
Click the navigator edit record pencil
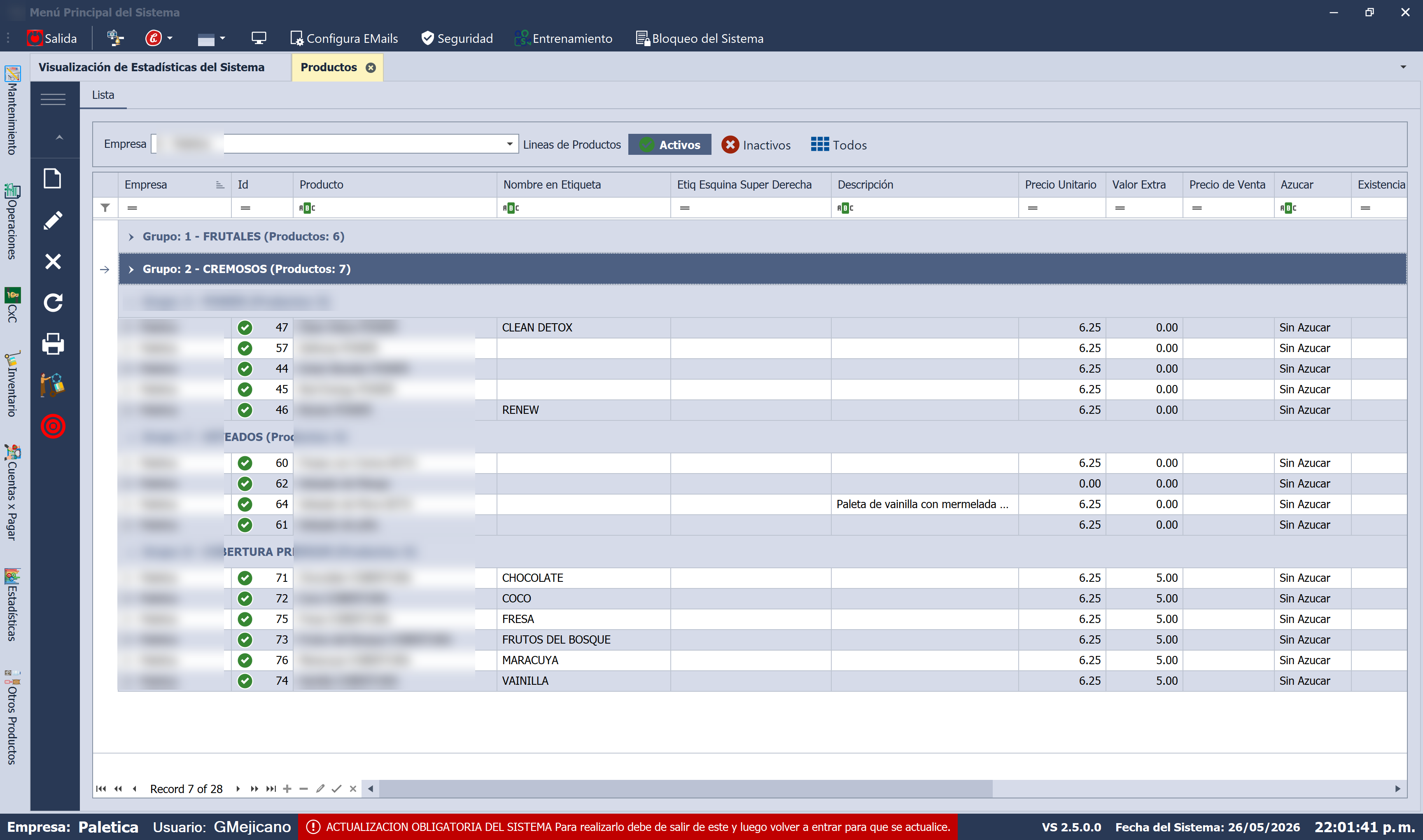pyautogui.click(x=320, y=789)
